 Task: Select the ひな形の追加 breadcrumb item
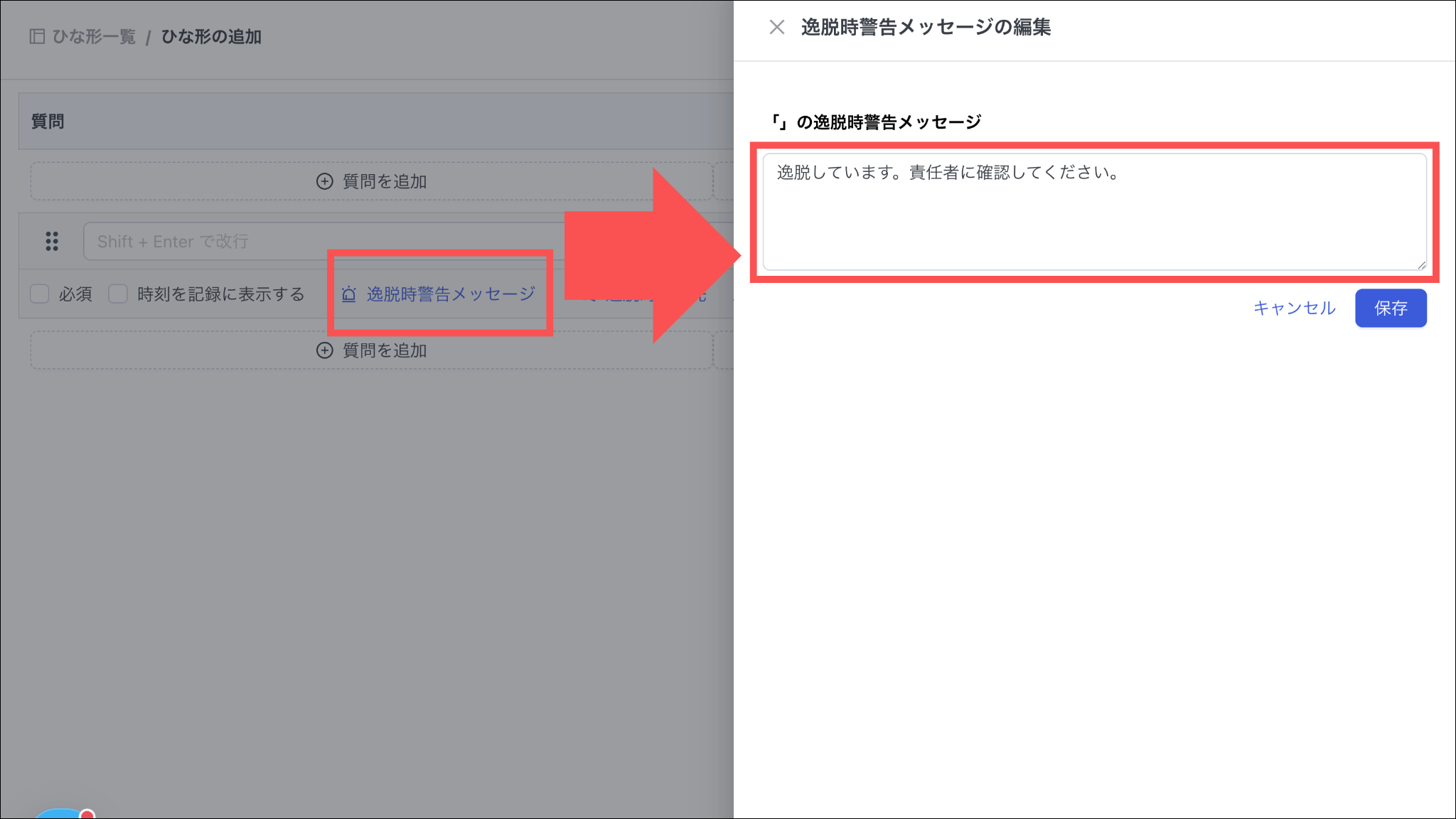click(211, 36)
